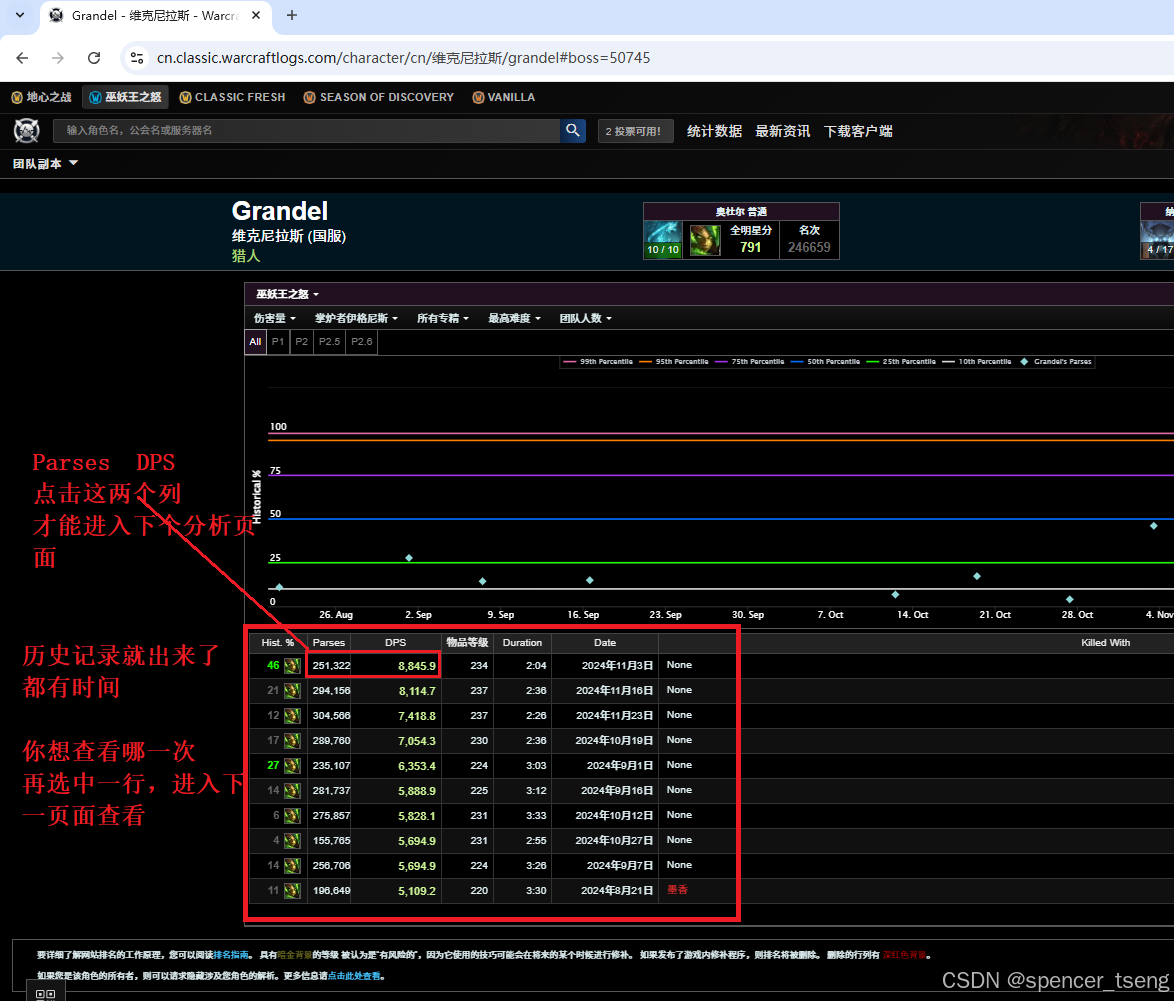Focus the character name search field
Screen dimensions: 1174x1001
click(307, 130)
